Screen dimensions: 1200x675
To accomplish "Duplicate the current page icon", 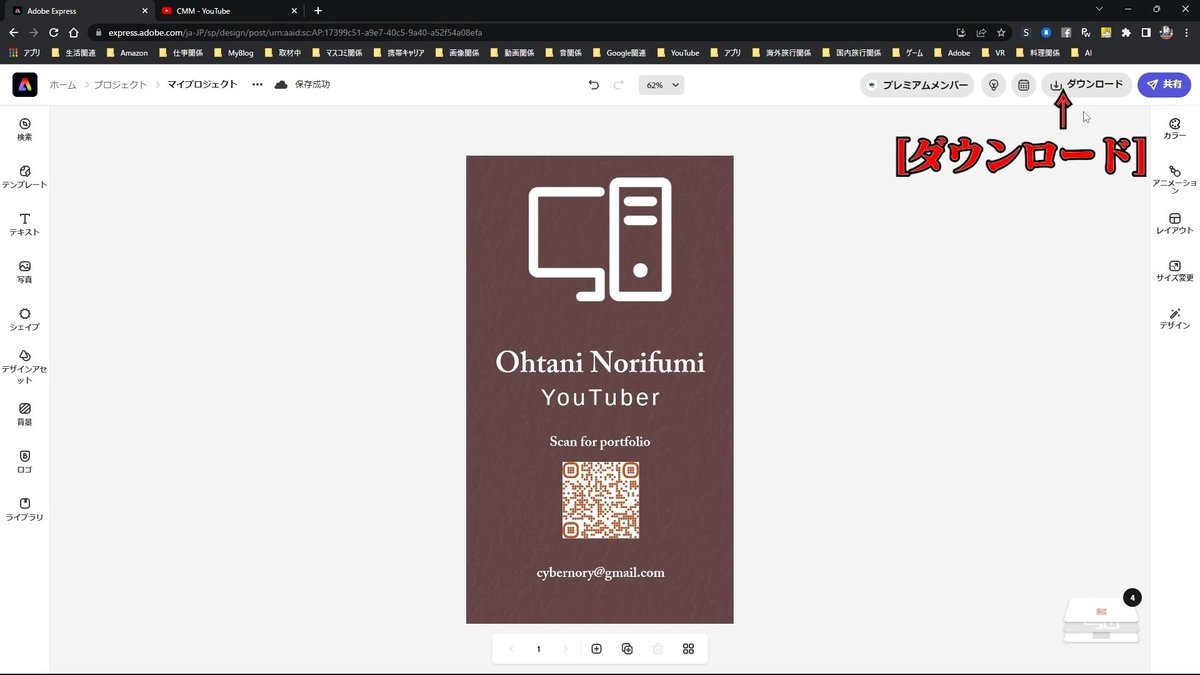I will point(627,649).
